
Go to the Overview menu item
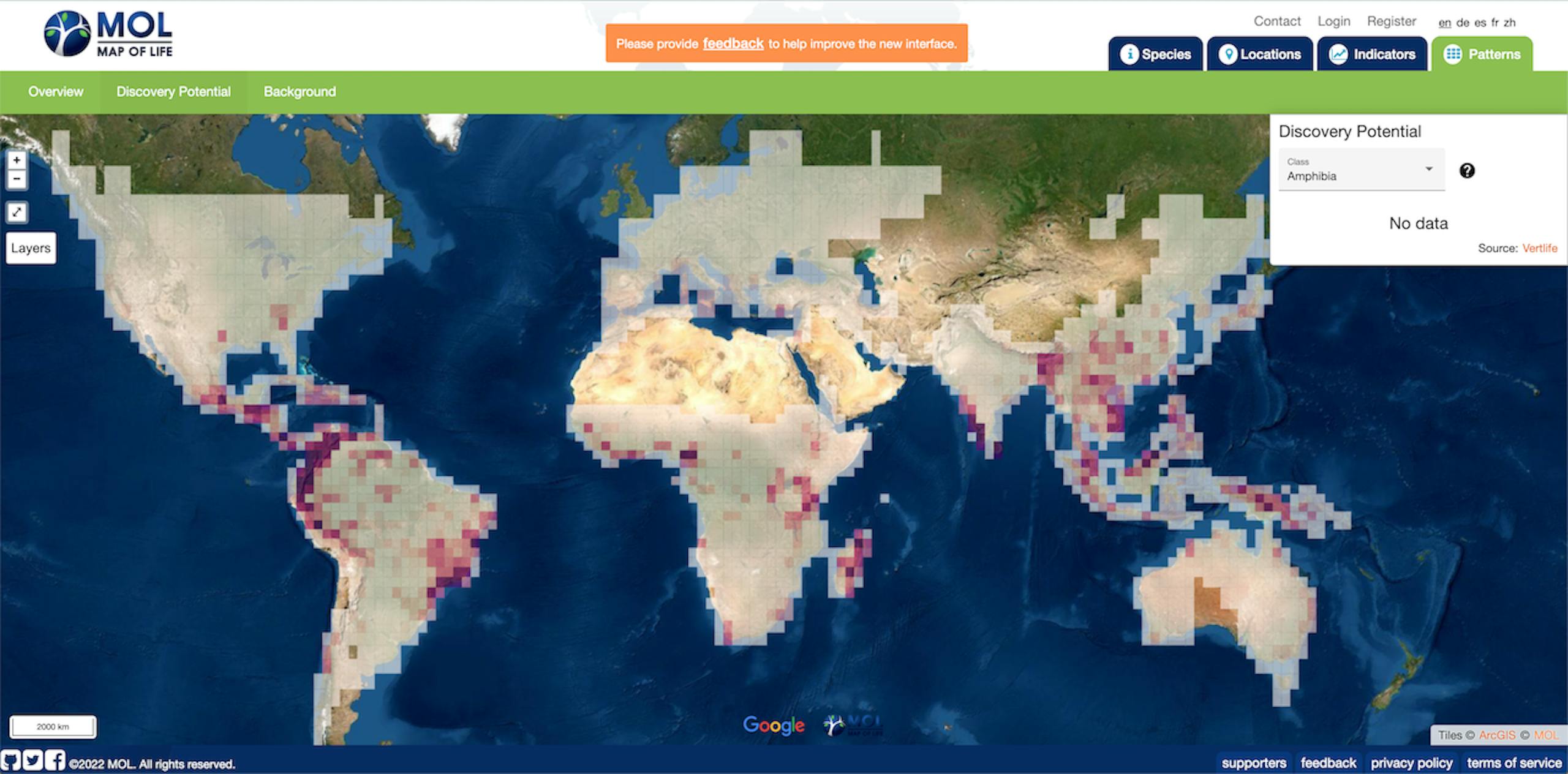click(56, 92)
